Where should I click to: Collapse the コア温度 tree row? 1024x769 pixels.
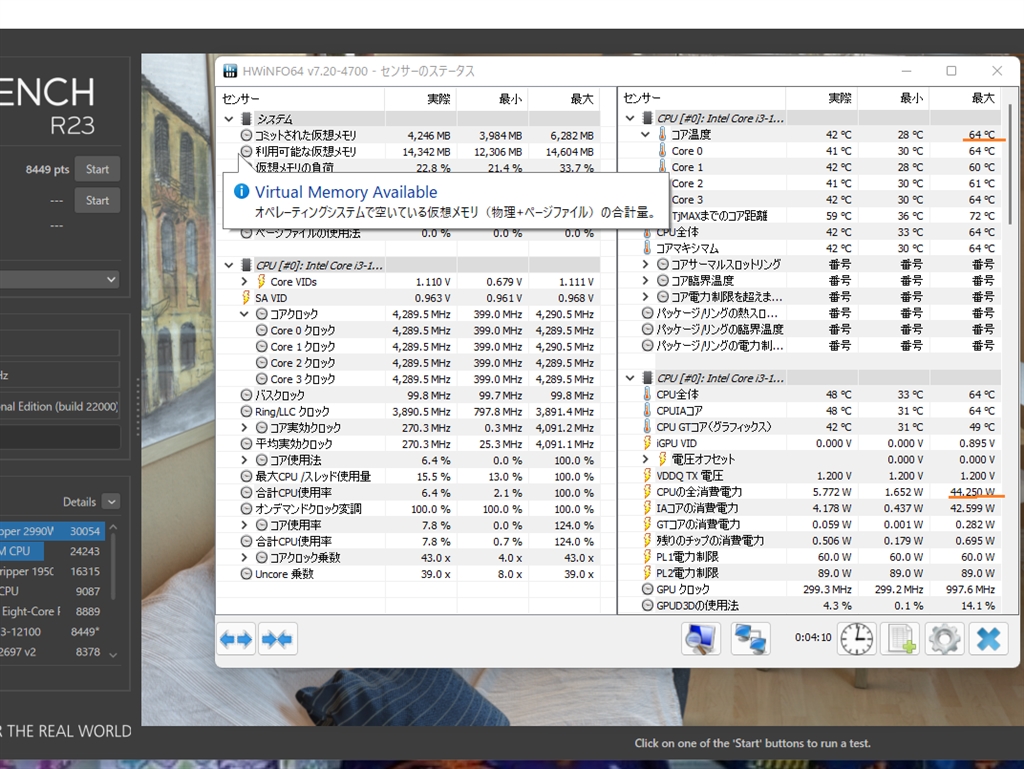645,134
